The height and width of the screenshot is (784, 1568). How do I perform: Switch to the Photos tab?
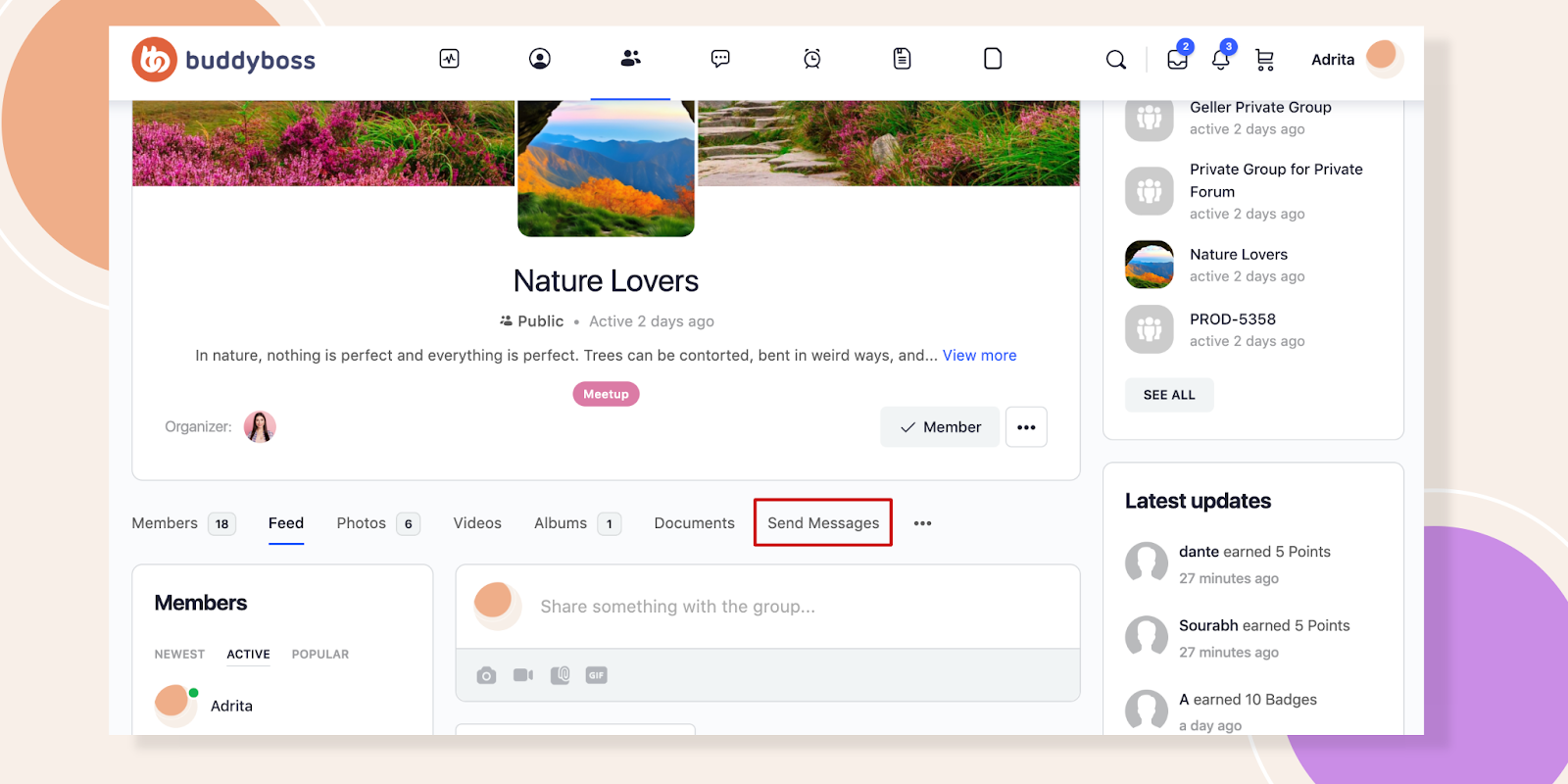(x=361, y=523)
